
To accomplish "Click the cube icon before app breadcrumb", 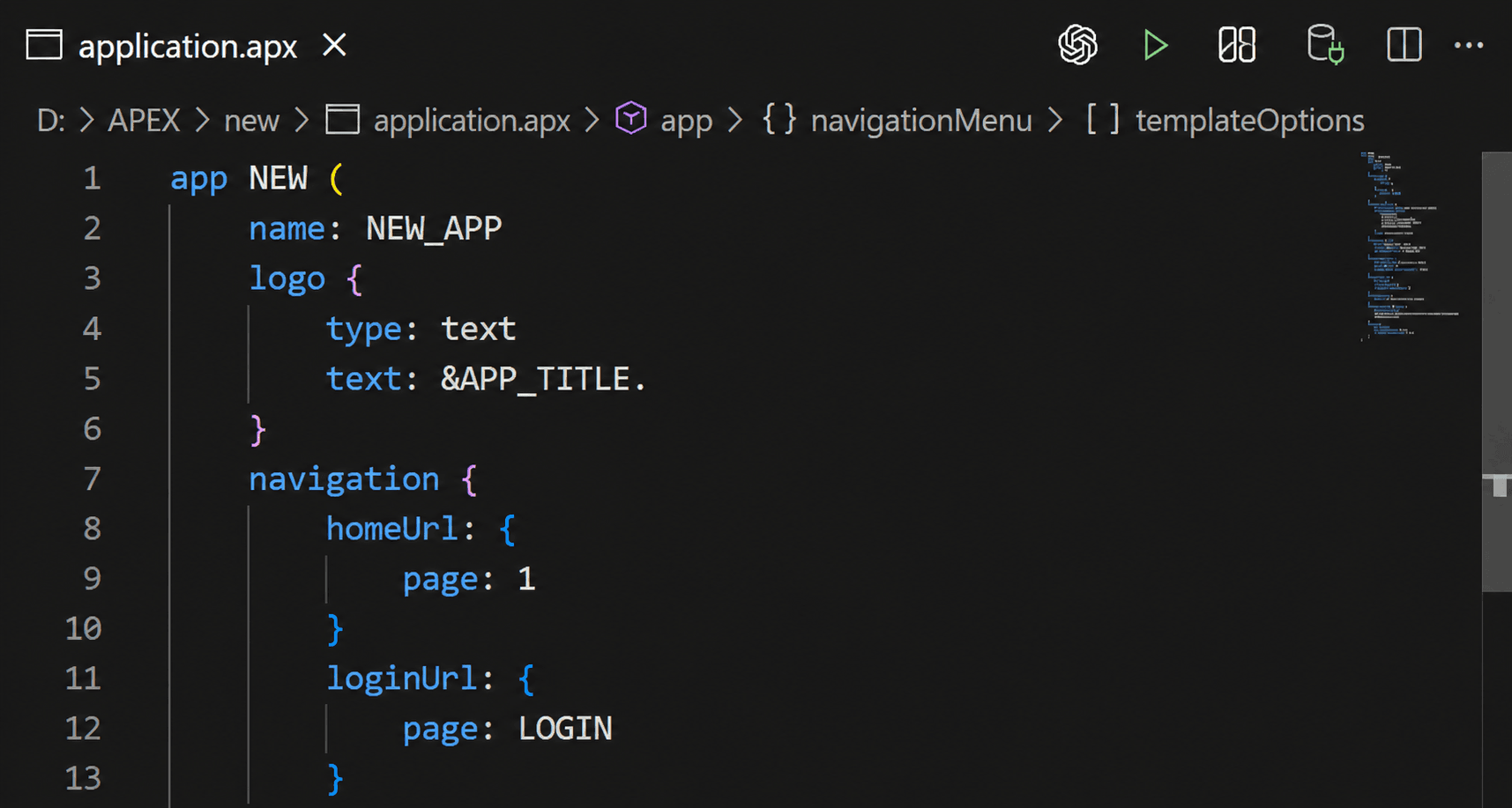I will coord(631,118).
